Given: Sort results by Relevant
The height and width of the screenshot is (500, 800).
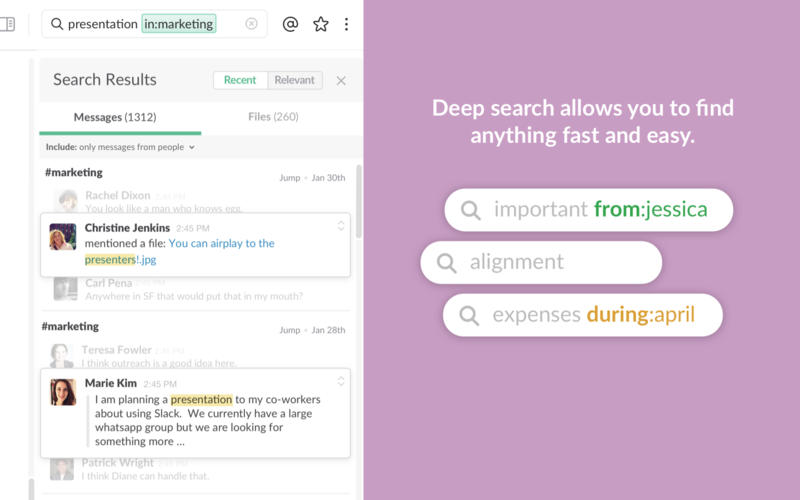Looking at the screenshot, I should [294, 80].
